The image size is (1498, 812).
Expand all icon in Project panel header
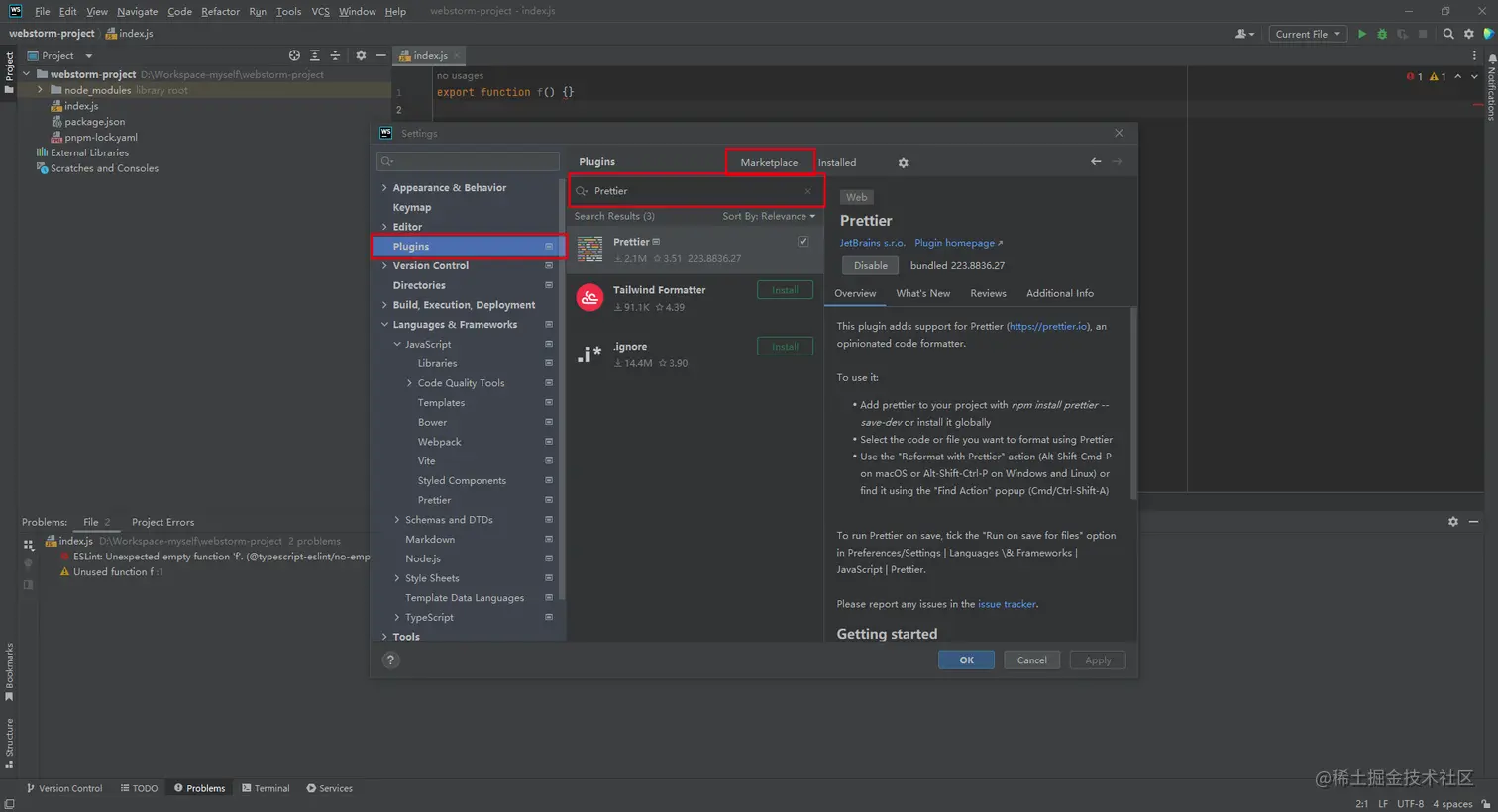pos(315,55)
